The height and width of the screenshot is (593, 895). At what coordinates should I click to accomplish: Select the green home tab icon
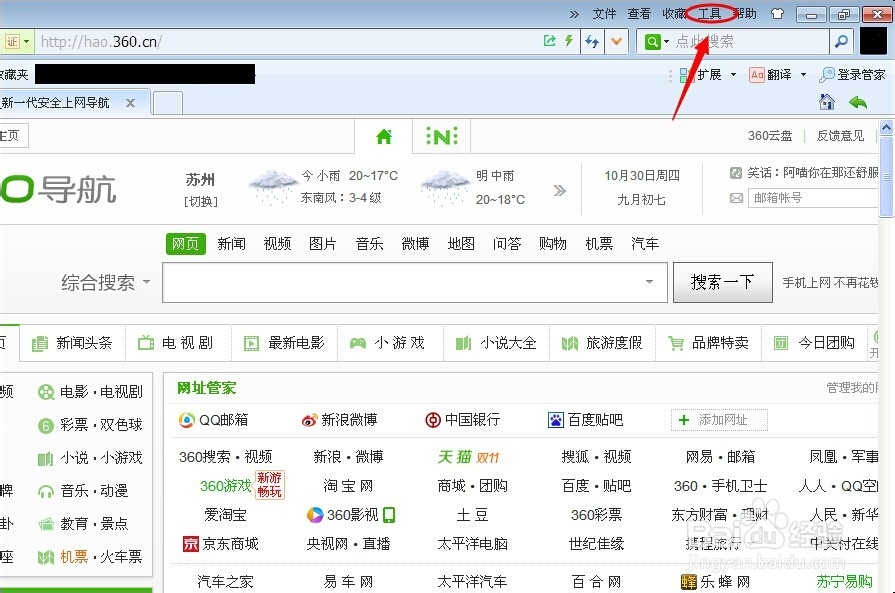[x=384, y=136]
